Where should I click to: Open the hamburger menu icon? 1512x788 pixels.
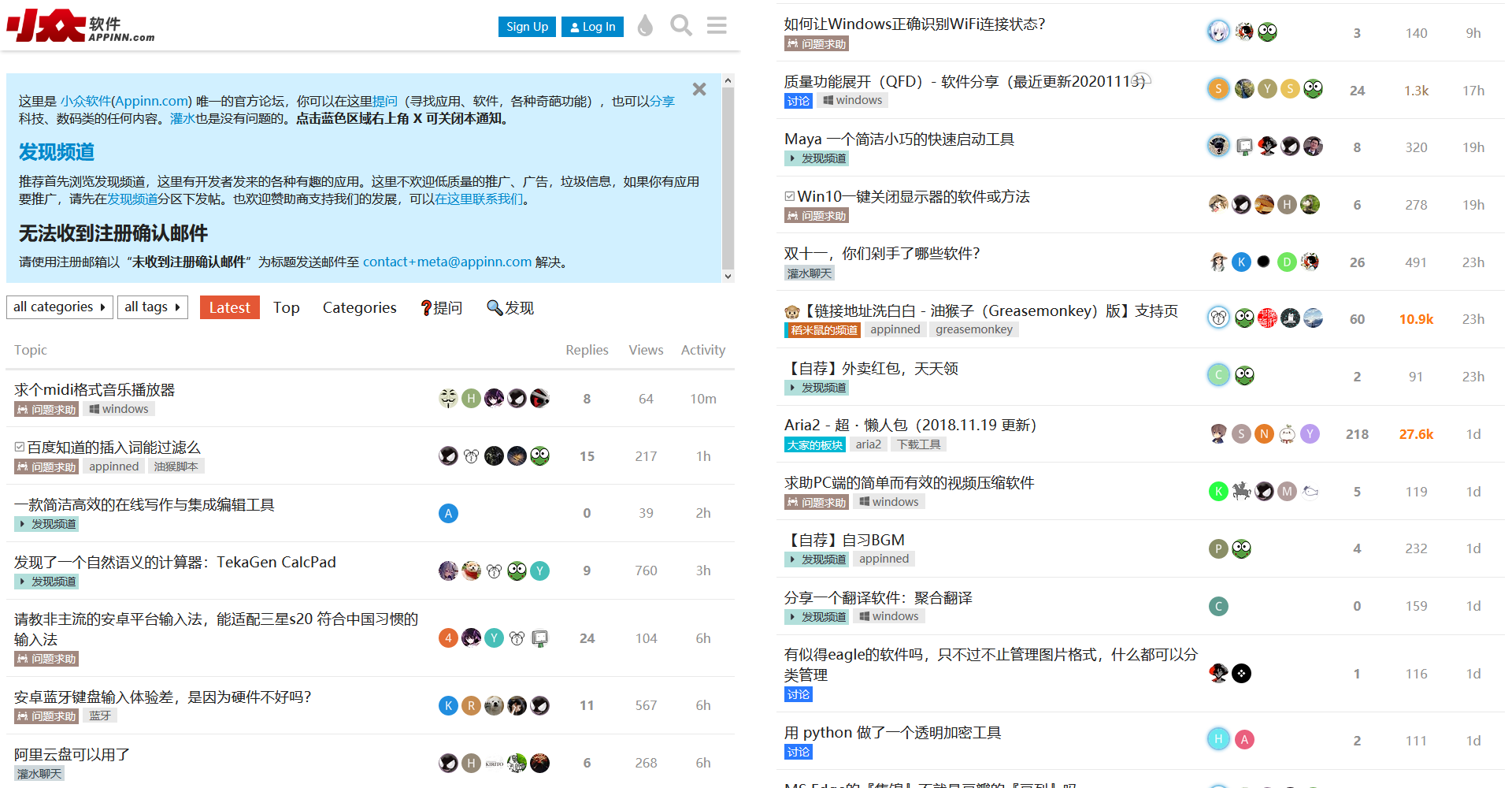coord(717,26)
